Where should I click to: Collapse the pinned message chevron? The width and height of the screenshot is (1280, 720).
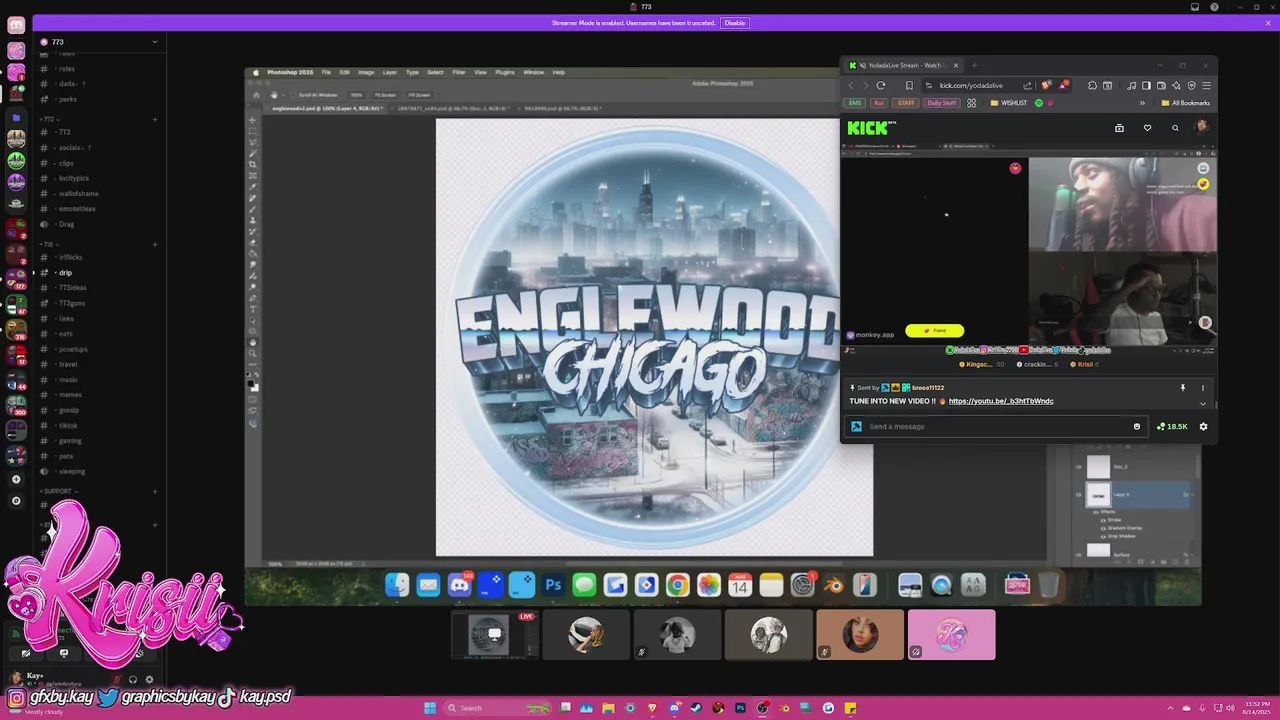tap(1203, 403)
